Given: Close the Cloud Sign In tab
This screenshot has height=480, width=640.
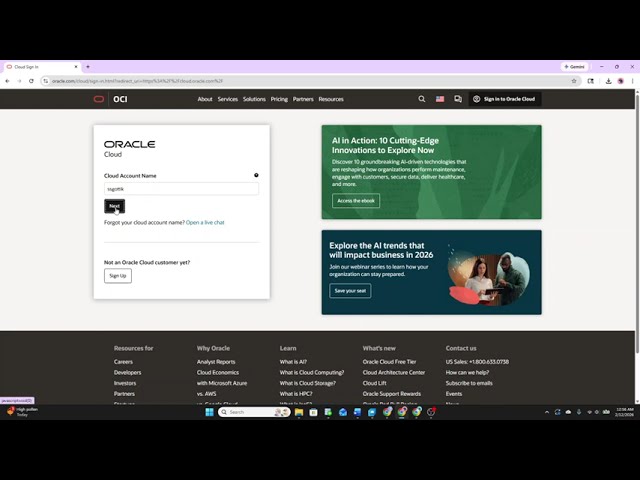Looking at the screenshot, I should [x=76, y=67].
